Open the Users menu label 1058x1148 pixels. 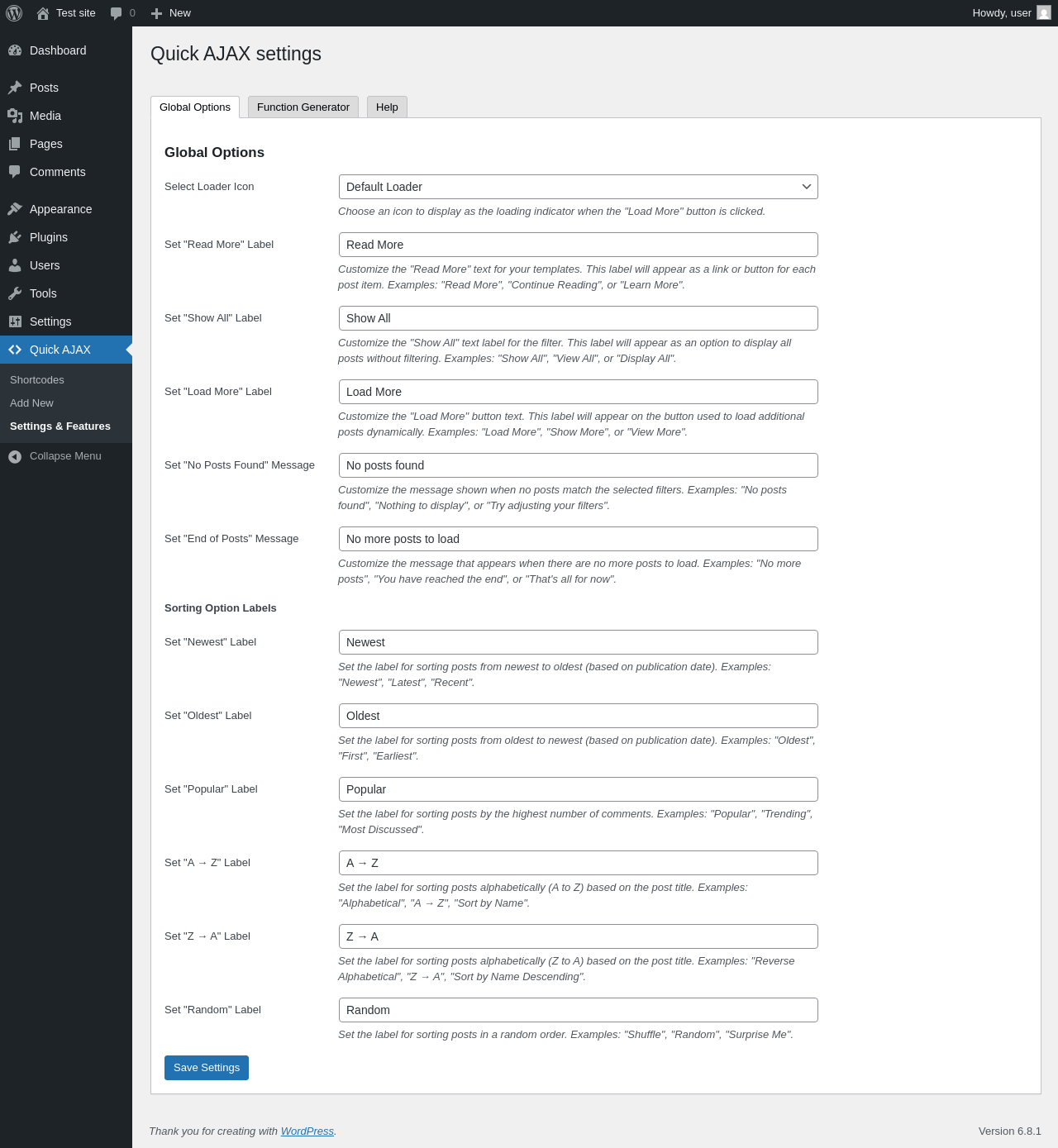tap(45, 265)
